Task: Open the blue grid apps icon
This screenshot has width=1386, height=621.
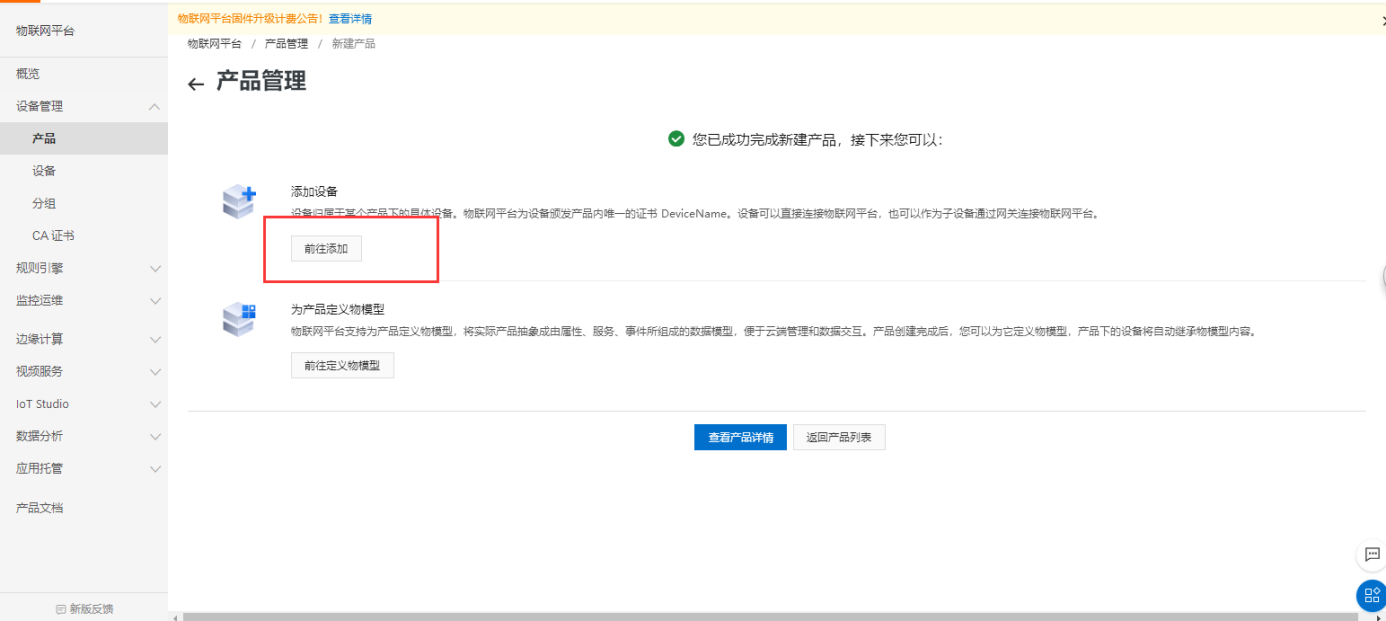Action: (1371, 595)
